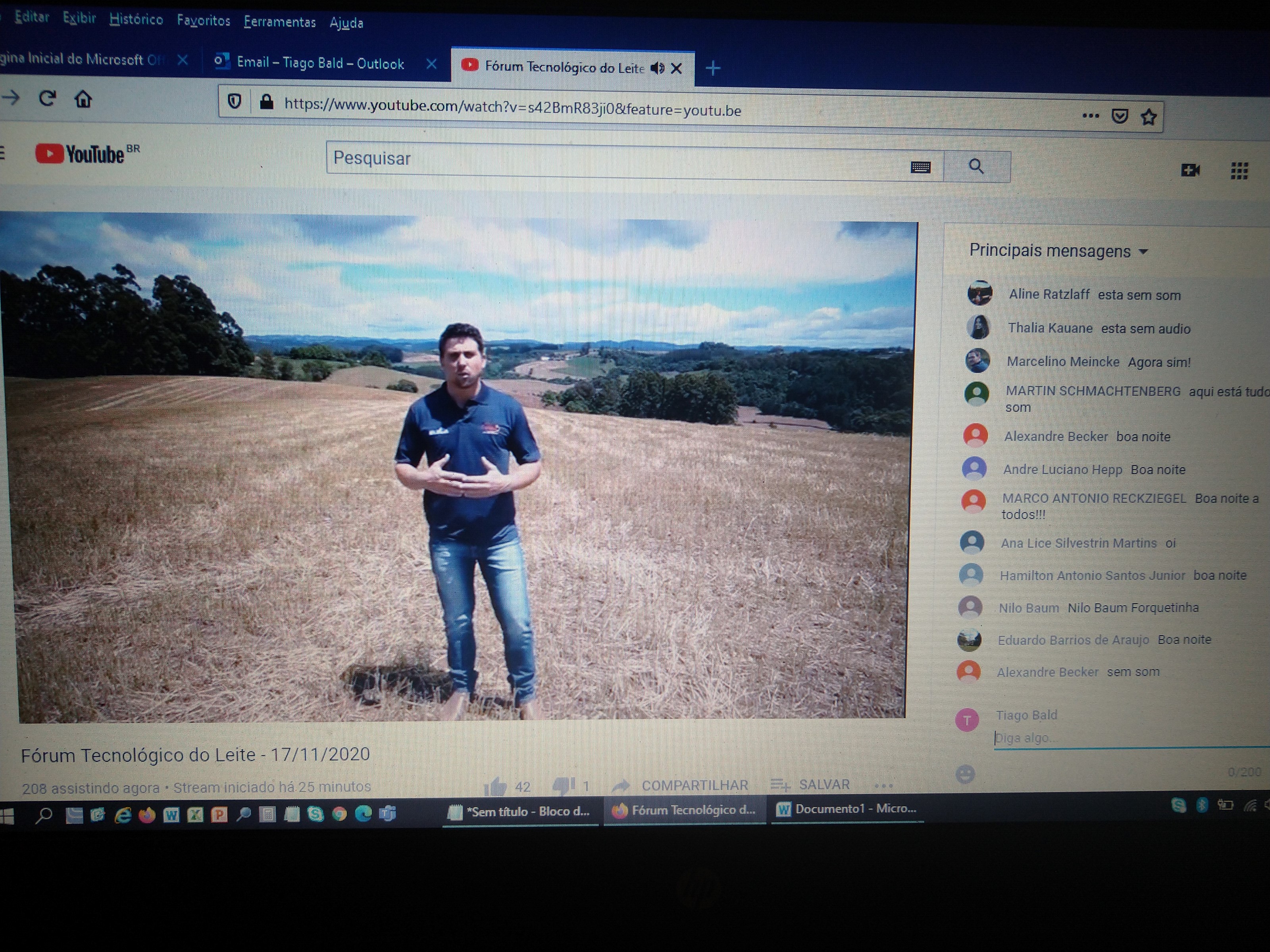Click Hamilton Antonio Santos Junior's message
The image size is (1270, 952).
[x=1220, y=575]
